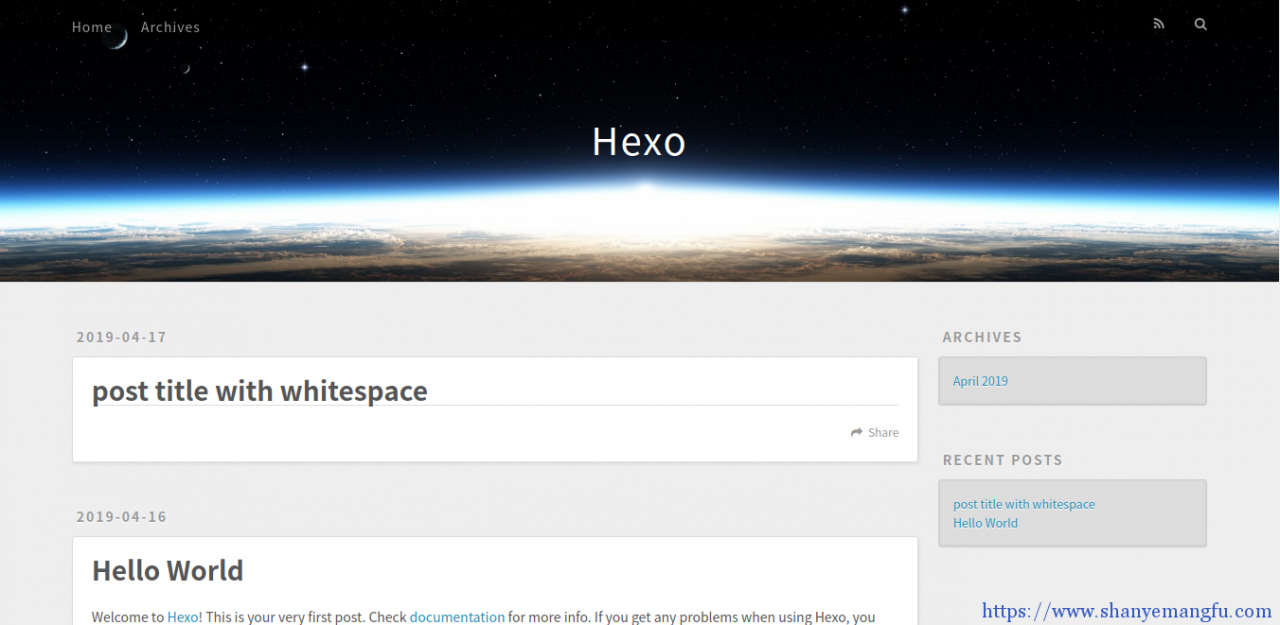Click the crescent moon in the header image
The image size is (1280, 625).
pyautogui.click(x=113, y=38)
